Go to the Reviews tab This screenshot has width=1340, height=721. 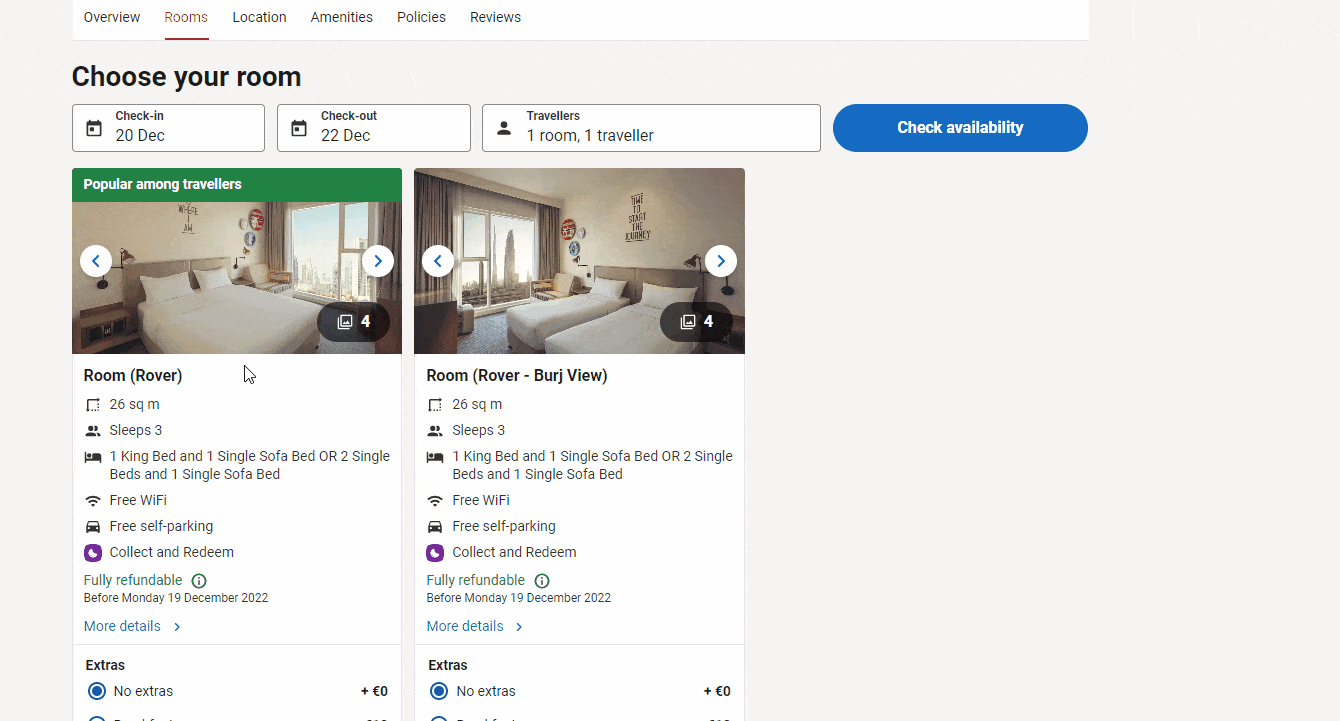pos(495,17)
